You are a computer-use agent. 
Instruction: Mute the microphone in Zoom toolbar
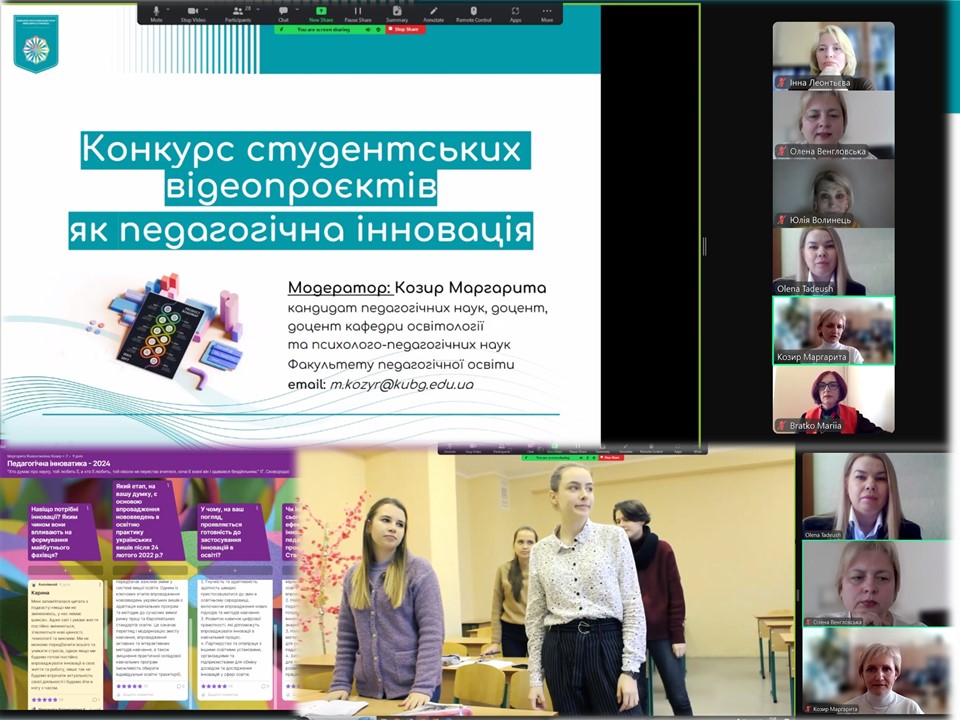pyautogui.click(x=156, y=12)
